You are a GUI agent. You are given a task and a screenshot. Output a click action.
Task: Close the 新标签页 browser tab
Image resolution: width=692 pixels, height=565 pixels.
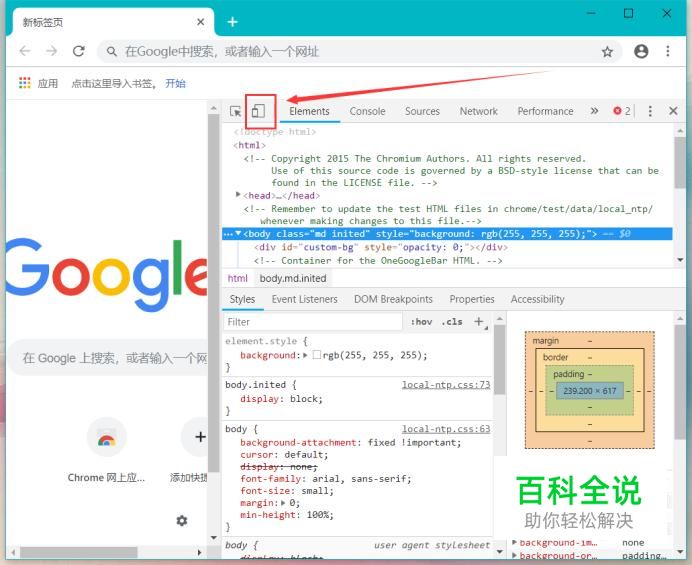200,22
